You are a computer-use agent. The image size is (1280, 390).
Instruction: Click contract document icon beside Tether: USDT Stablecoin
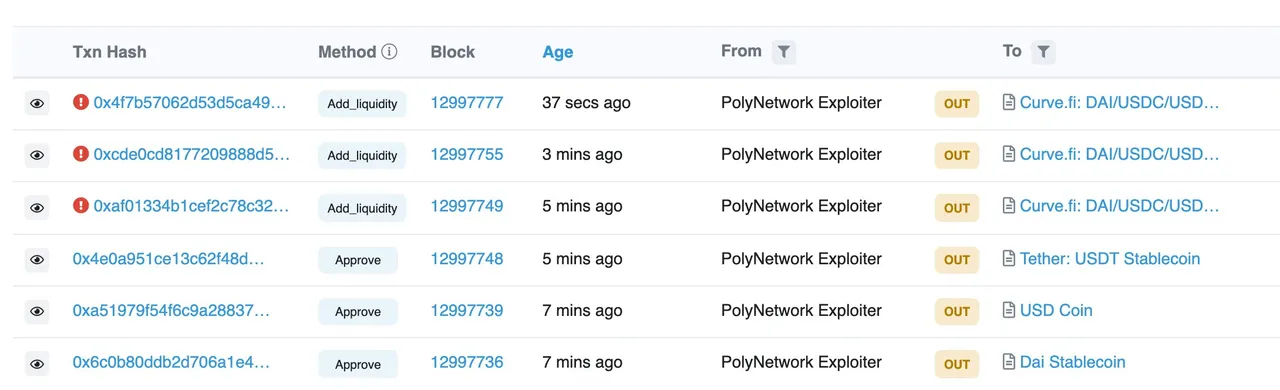coord(1009,258)
